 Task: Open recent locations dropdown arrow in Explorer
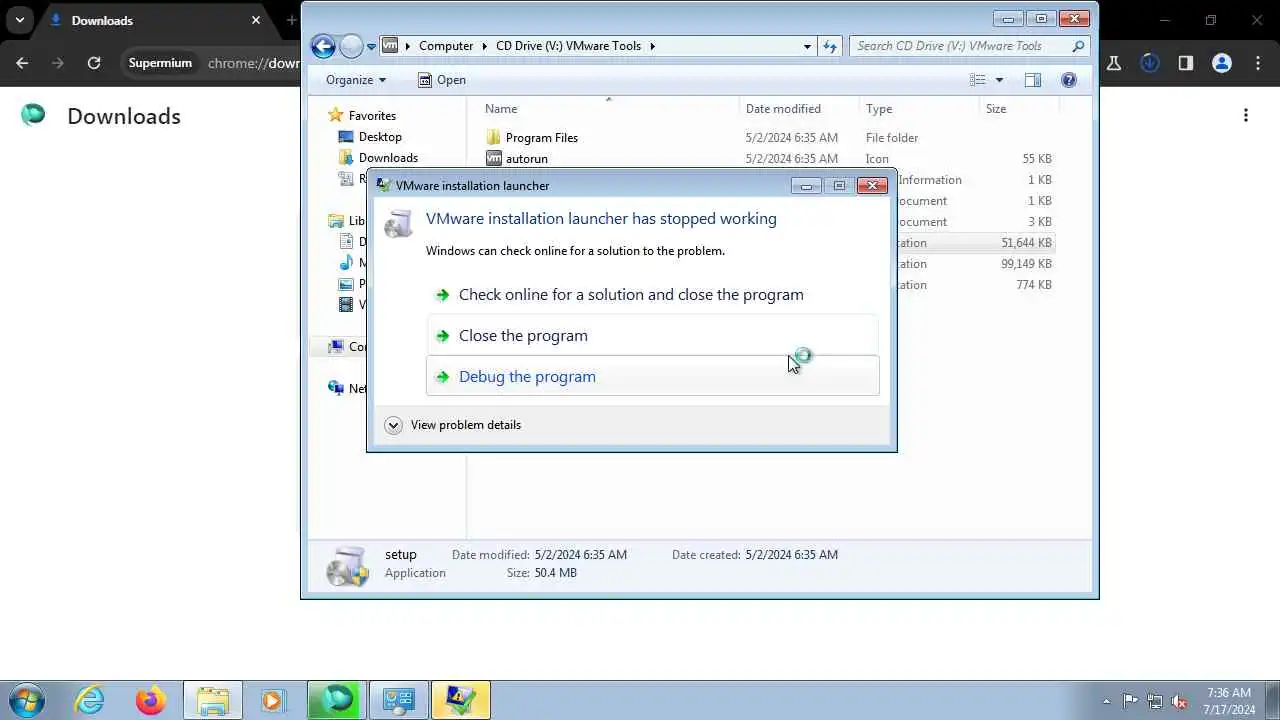pos(371,46)
